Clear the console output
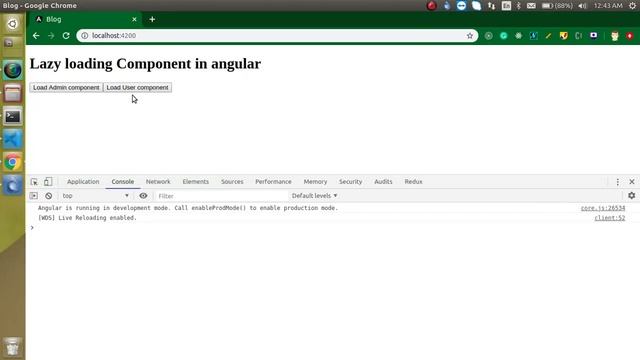The height and width of the screenshot is (360, 640). (x=49, y=196)
